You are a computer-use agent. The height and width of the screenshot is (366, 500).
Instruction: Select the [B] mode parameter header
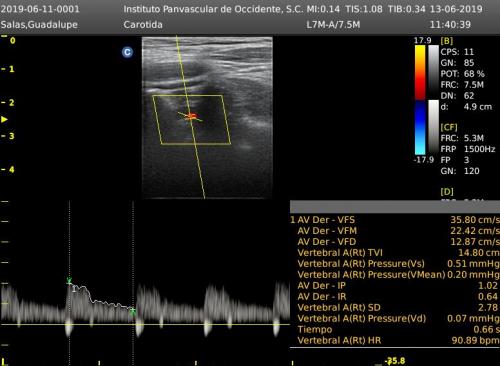pyautogui.click(x=447, y=41)
